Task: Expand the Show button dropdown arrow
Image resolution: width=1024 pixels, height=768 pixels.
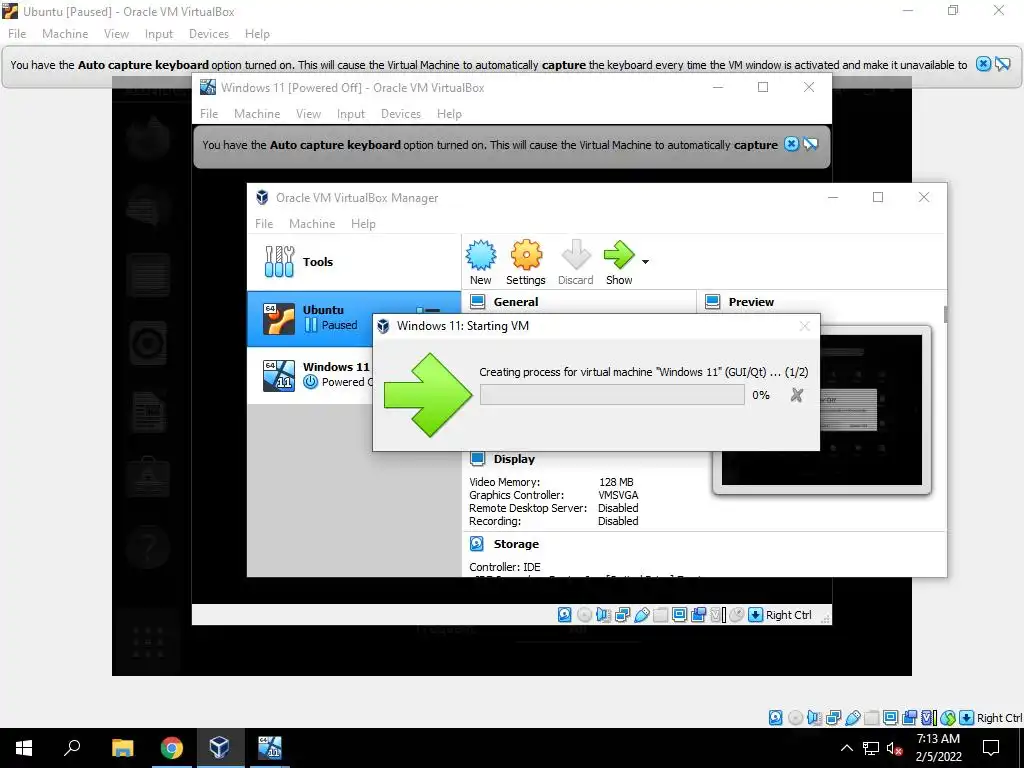Action: tap(645, 262)
